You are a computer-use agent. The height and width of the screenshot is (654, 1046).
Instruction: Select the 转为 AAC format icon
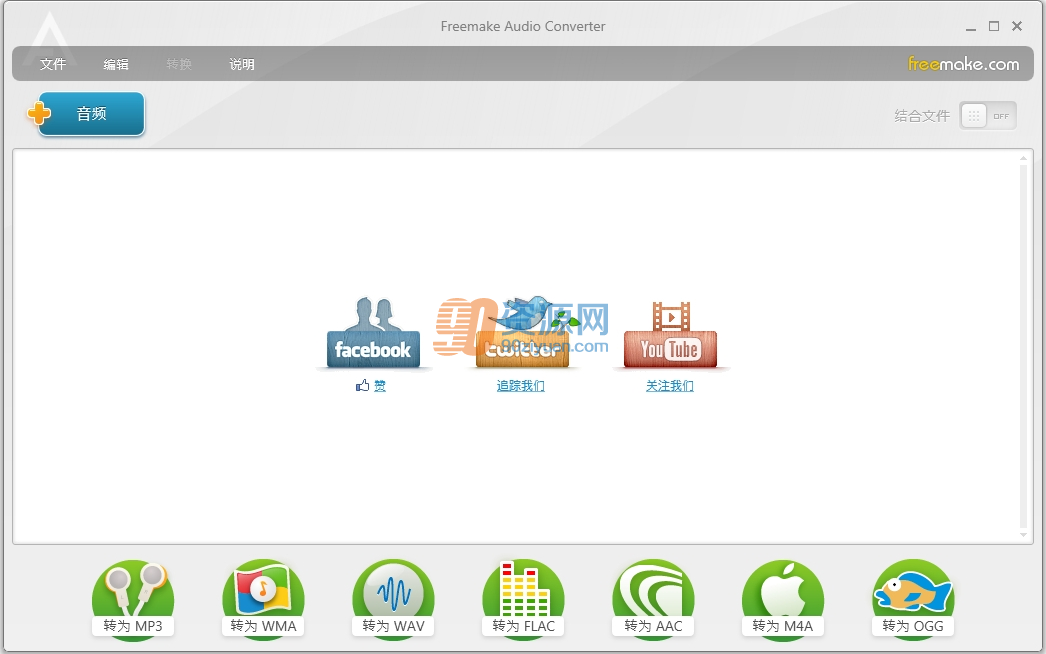[x=653, y=600]
